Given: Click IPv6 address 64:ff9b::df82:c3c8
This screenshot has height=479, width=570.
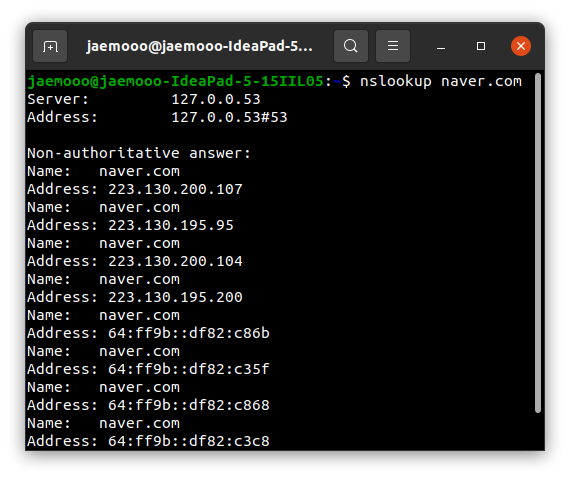Looking at the screenshot, I should tap(189, 441).
